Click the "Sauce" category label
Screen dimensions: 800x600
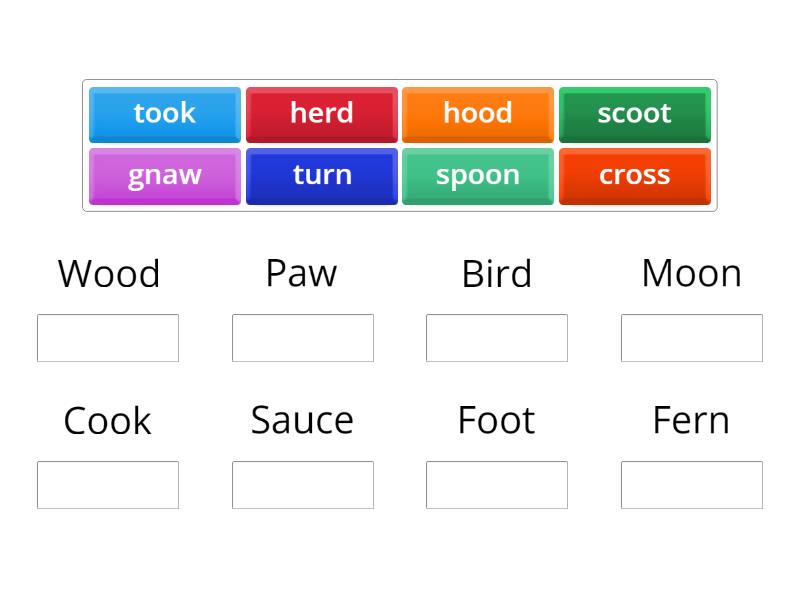[303, 420]
